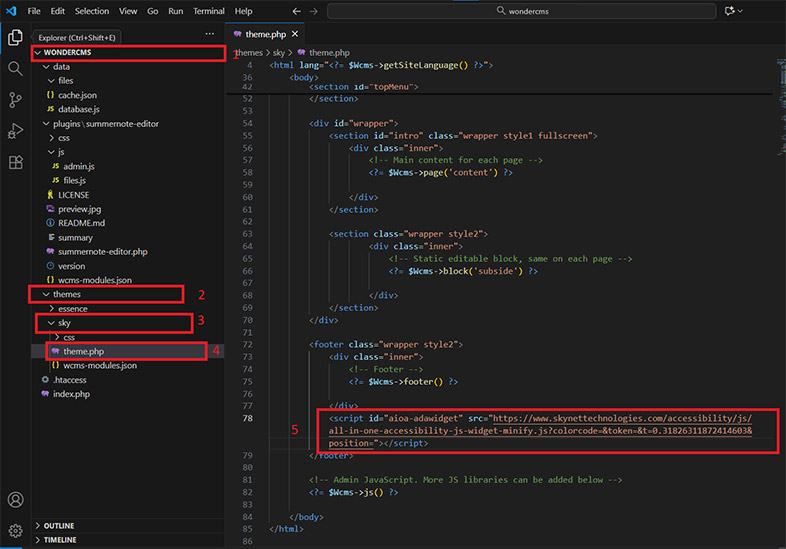Open the Extensions view
Screen dimensions: 786x549
coord(16,162)
